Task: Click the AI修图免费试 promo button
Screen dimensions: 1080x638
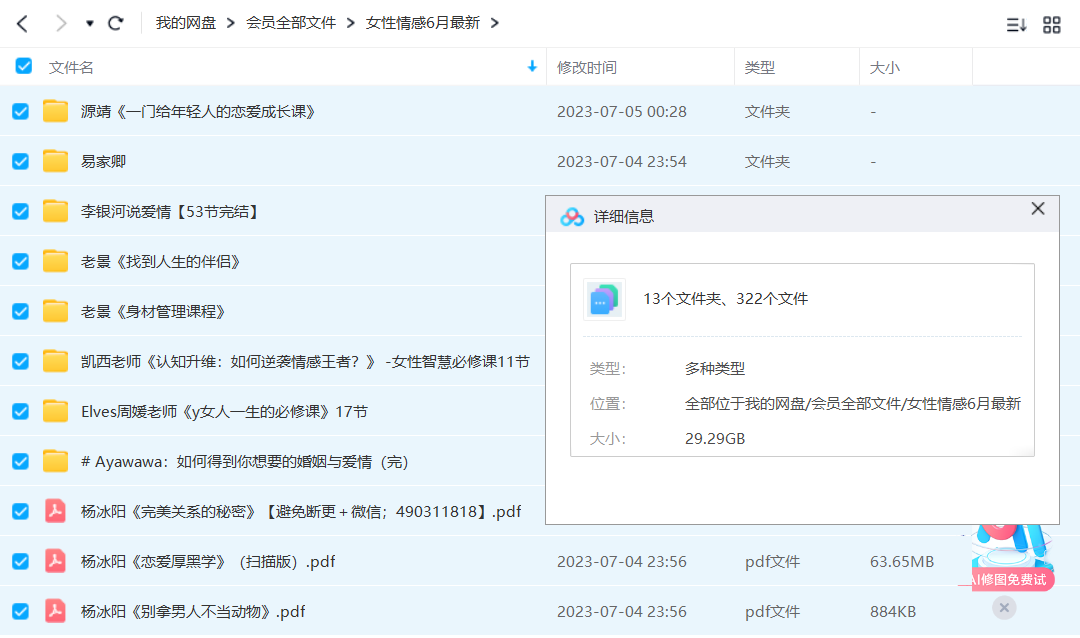Action: click(x=1012, y=579)
